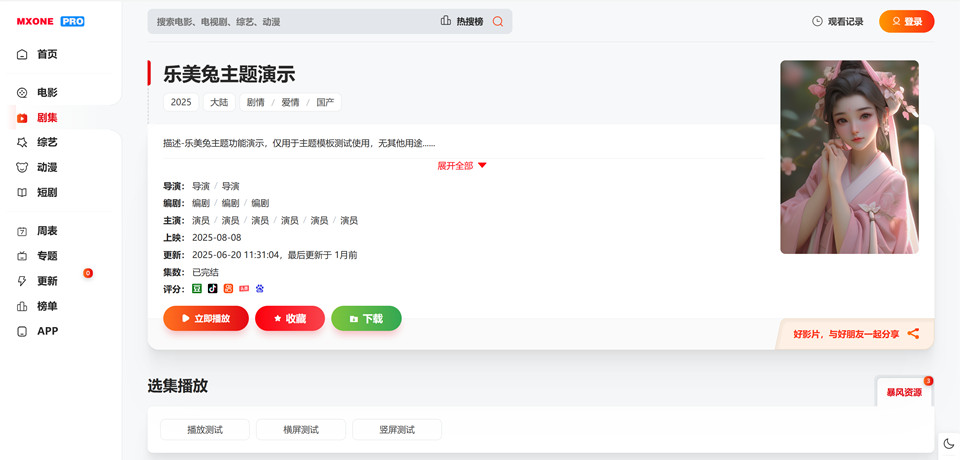Open 榜单 from the sidebar
The image size is (960, 460).
pyautogui.click(x=47, y=306)
